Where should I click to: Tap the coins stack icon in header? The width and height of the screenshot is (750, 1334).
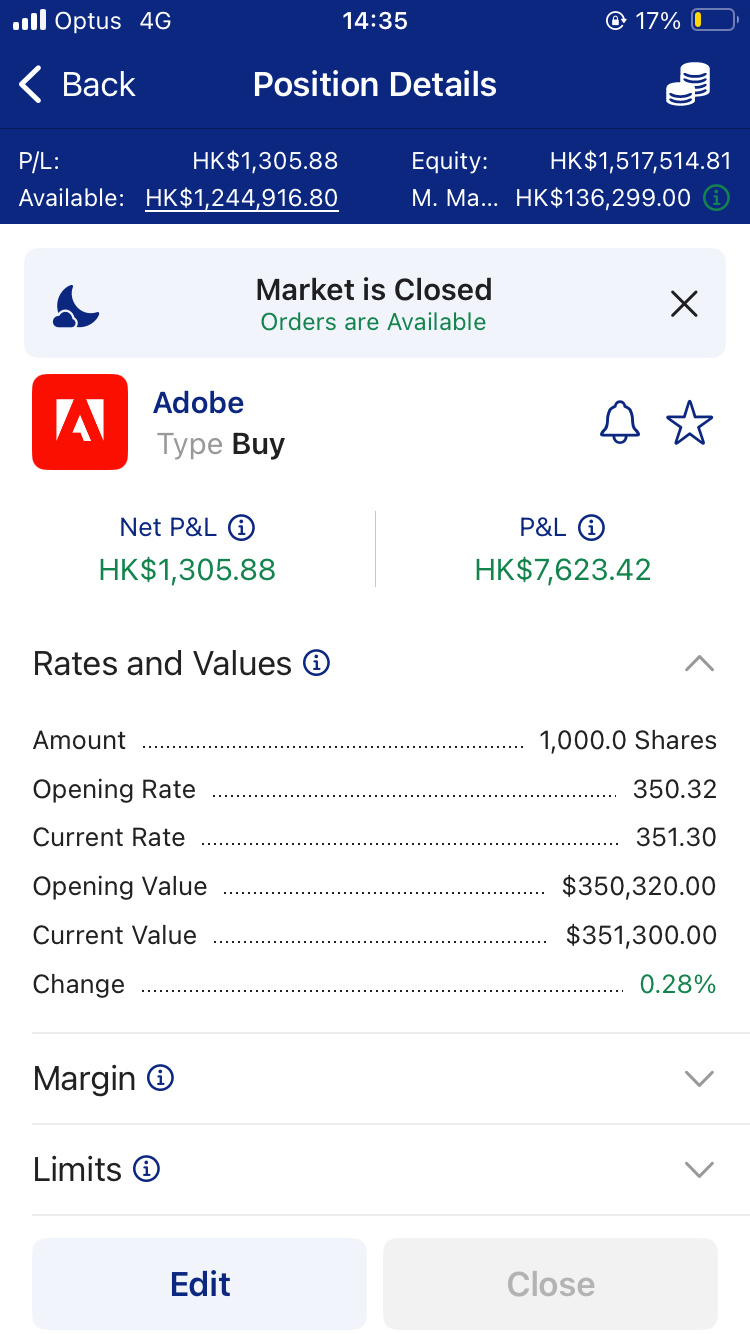click(x=688, y=84)
